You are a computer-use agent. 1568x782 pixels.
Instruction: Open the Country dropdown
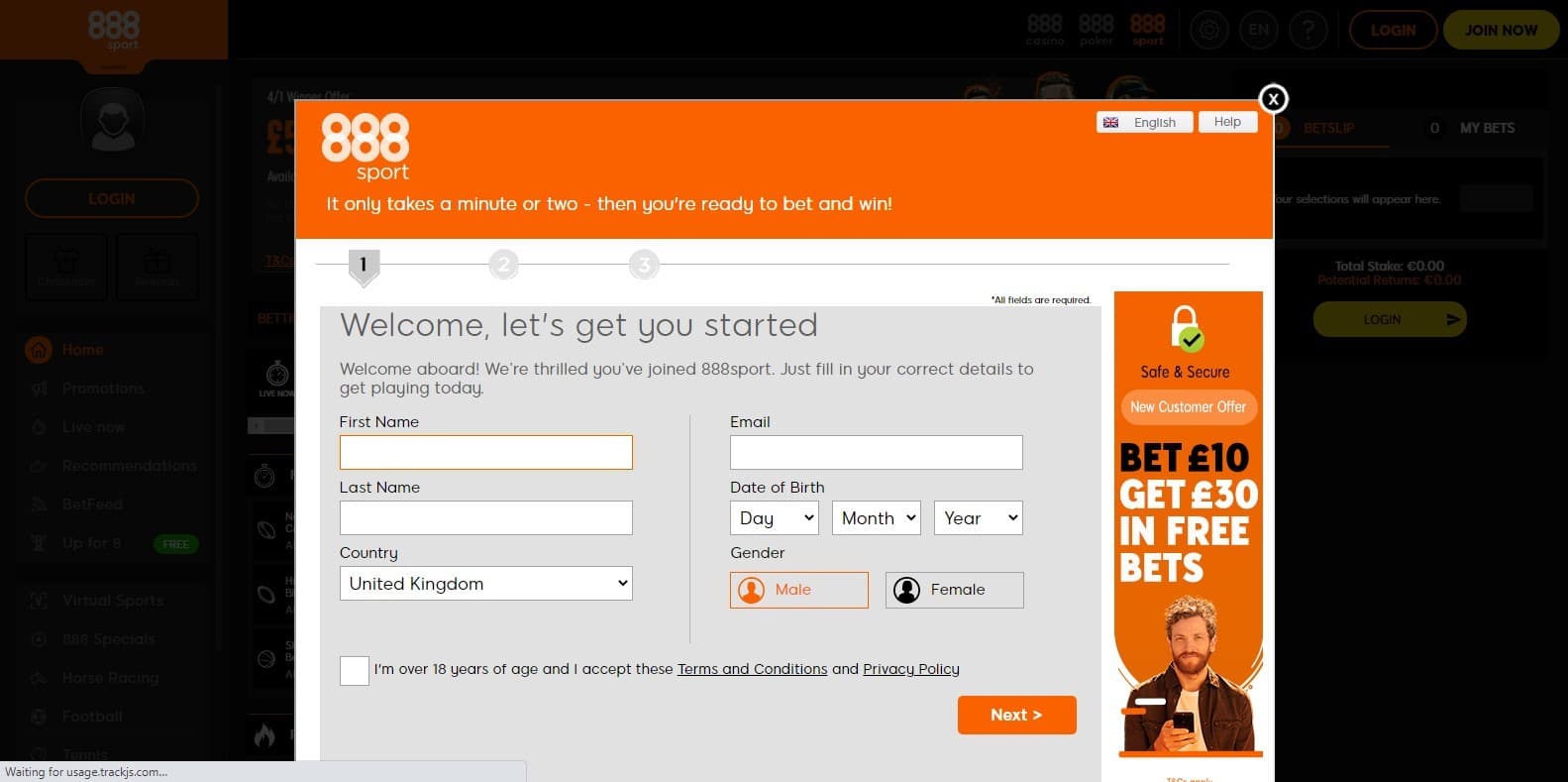(x=485, y=584)
